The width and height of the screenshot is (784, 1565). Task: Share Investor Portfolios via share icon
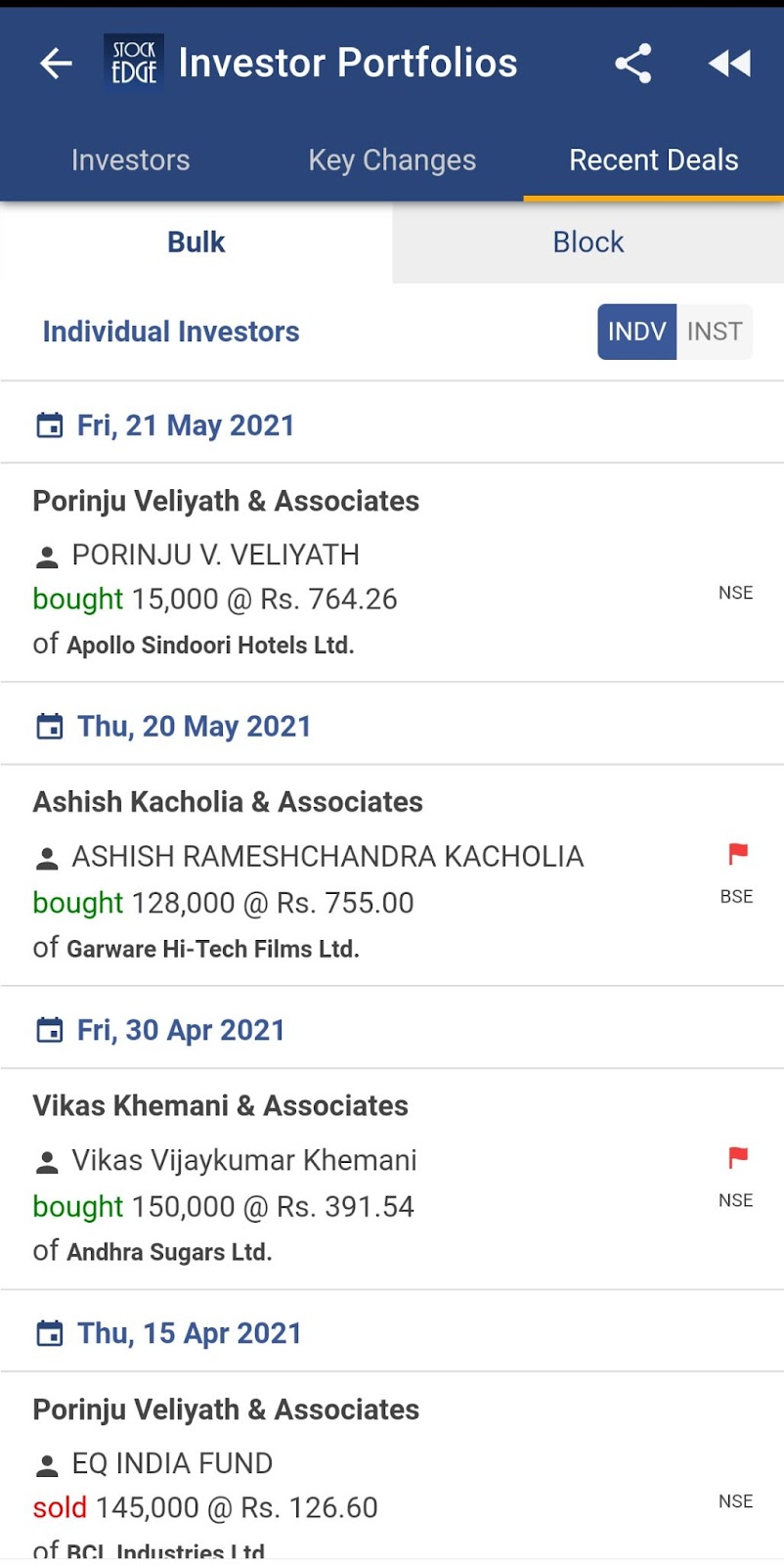pyautogui.click(x=632, y=64)
